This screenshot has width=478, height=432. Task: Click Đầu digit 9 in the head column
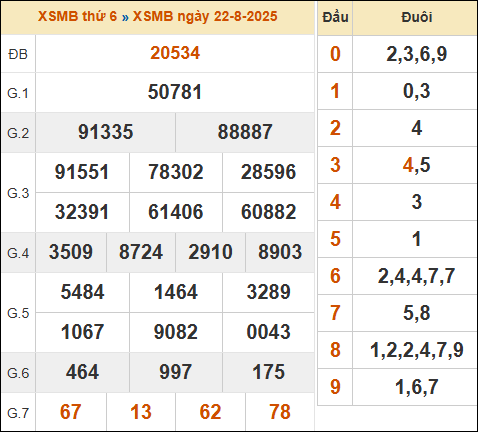tap(335, 387)
